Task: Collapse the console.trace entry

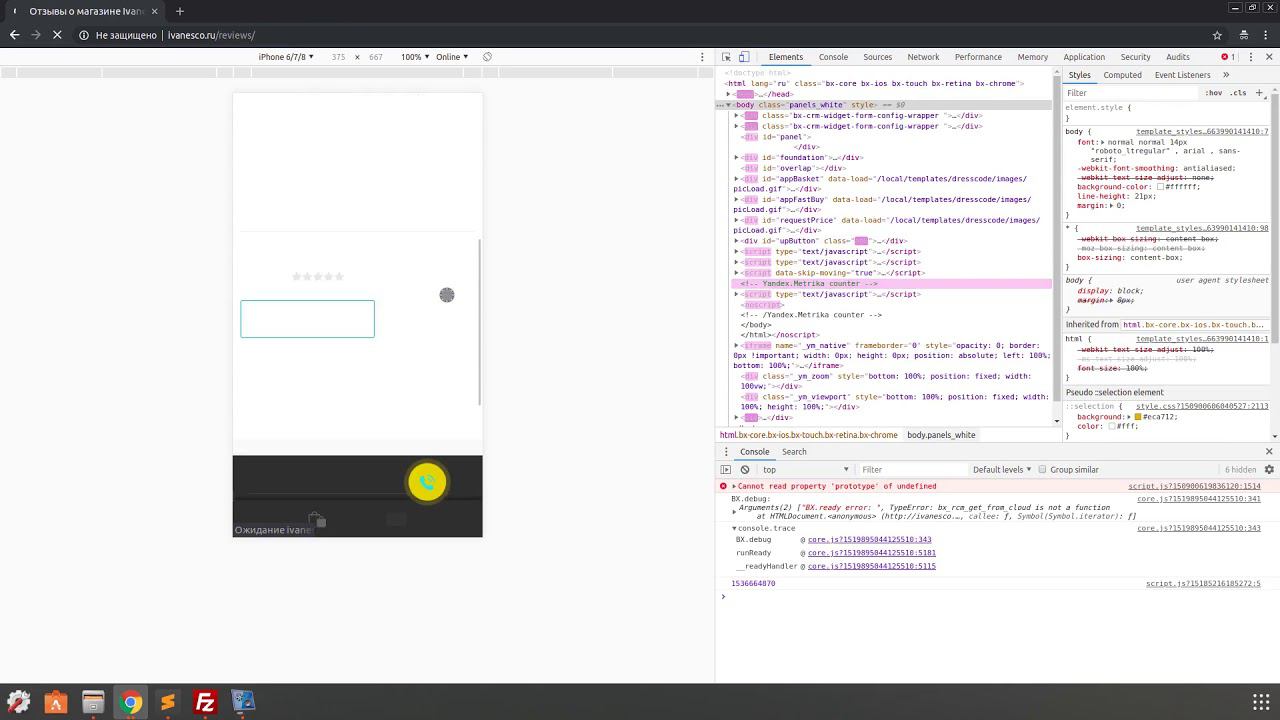Action: [734, 528]
